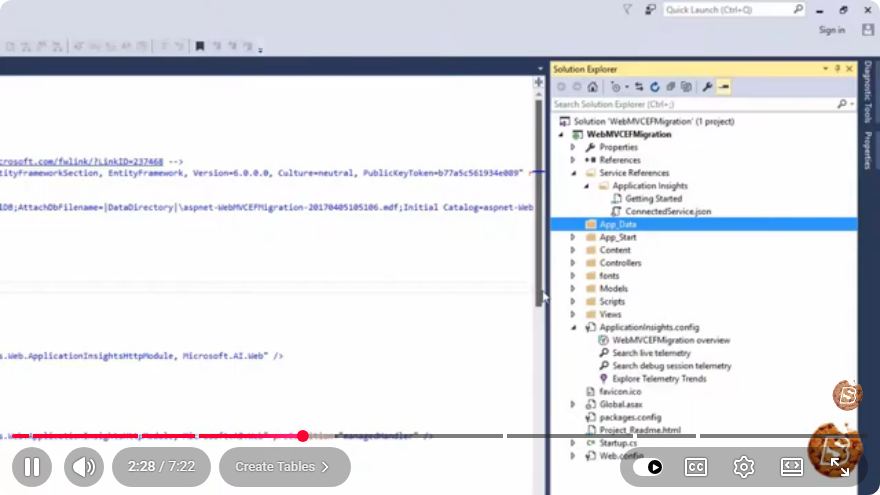Expand the Views folder

coord(573,314)
